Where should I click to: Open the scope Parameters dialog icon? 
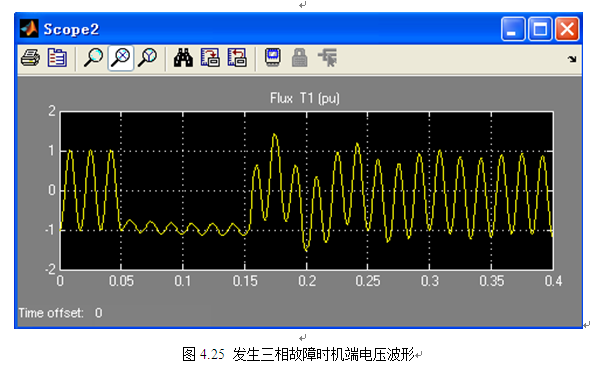pos(57,58)
